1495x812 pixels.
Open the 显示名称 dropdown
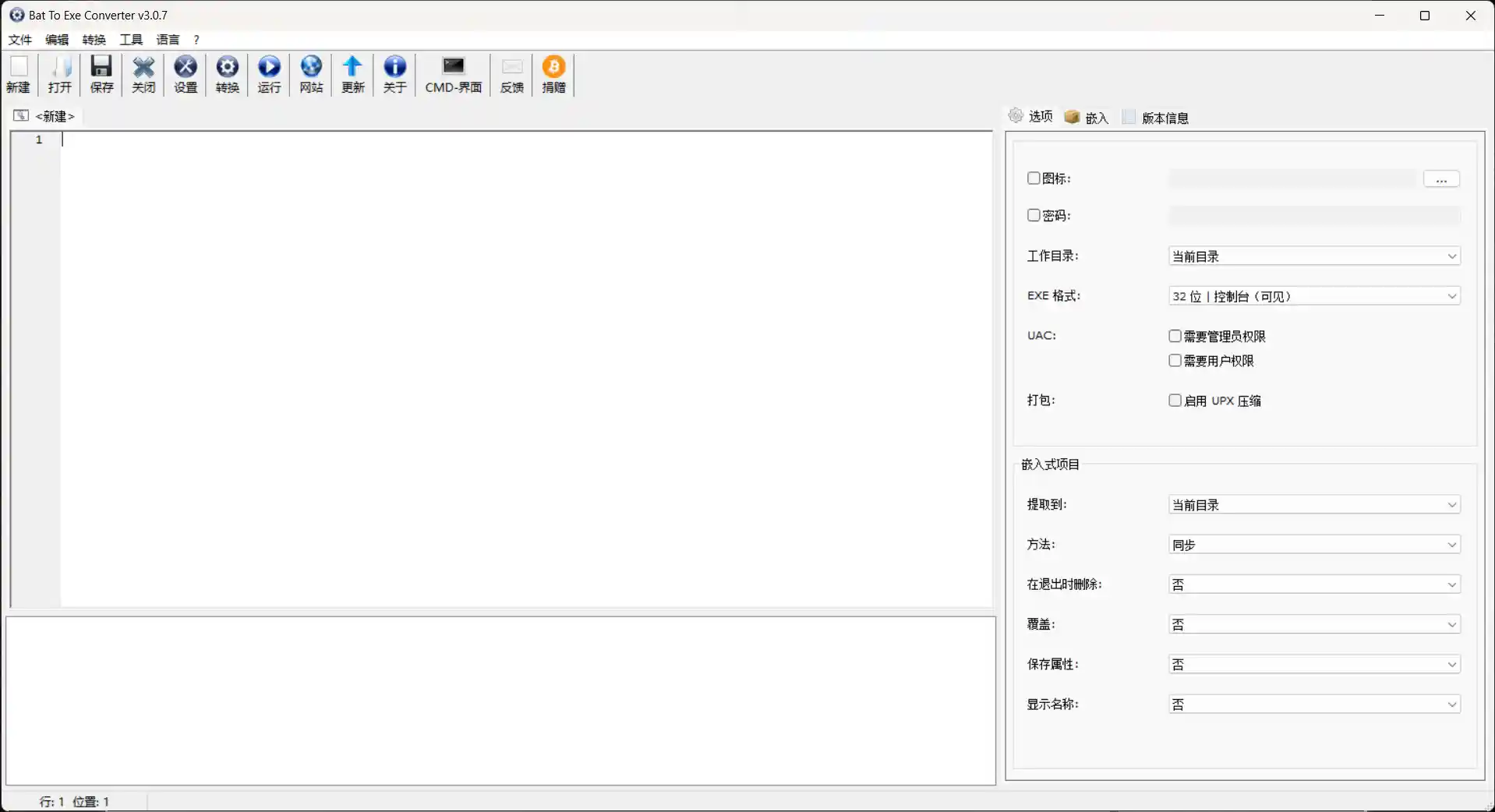(x=1314, y=704)
